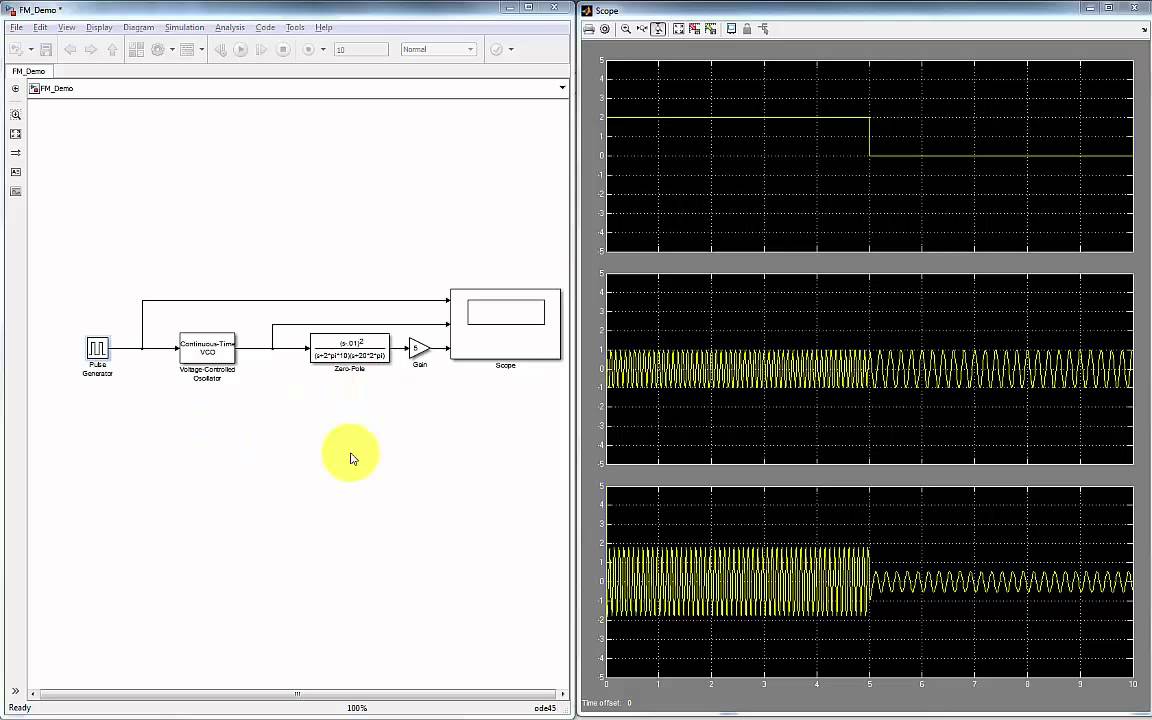
Task: Click the Record simulation output icon
Action: [x=309, y=49]
